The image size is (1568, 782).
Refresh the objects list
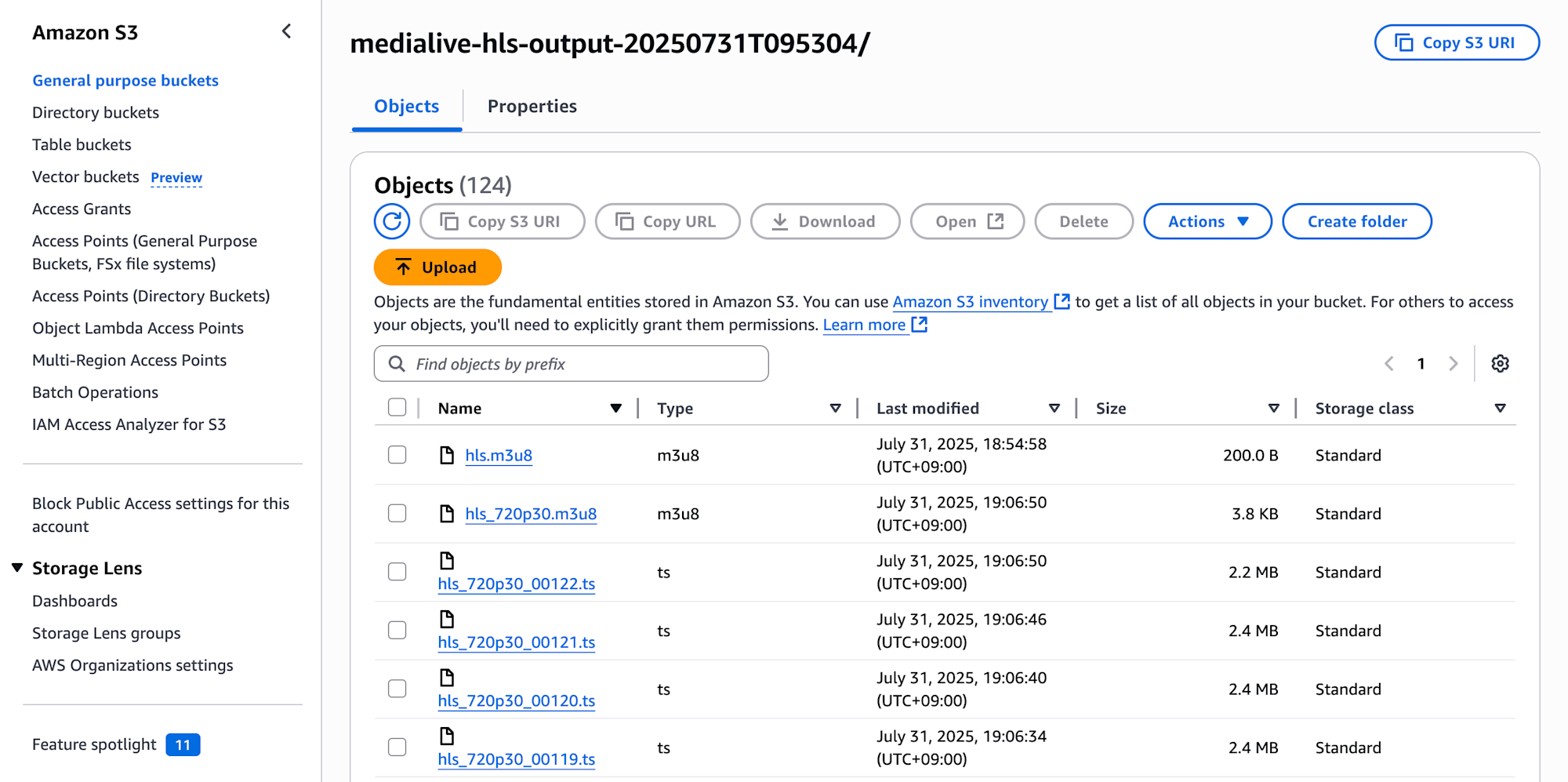tap(392, 221)
